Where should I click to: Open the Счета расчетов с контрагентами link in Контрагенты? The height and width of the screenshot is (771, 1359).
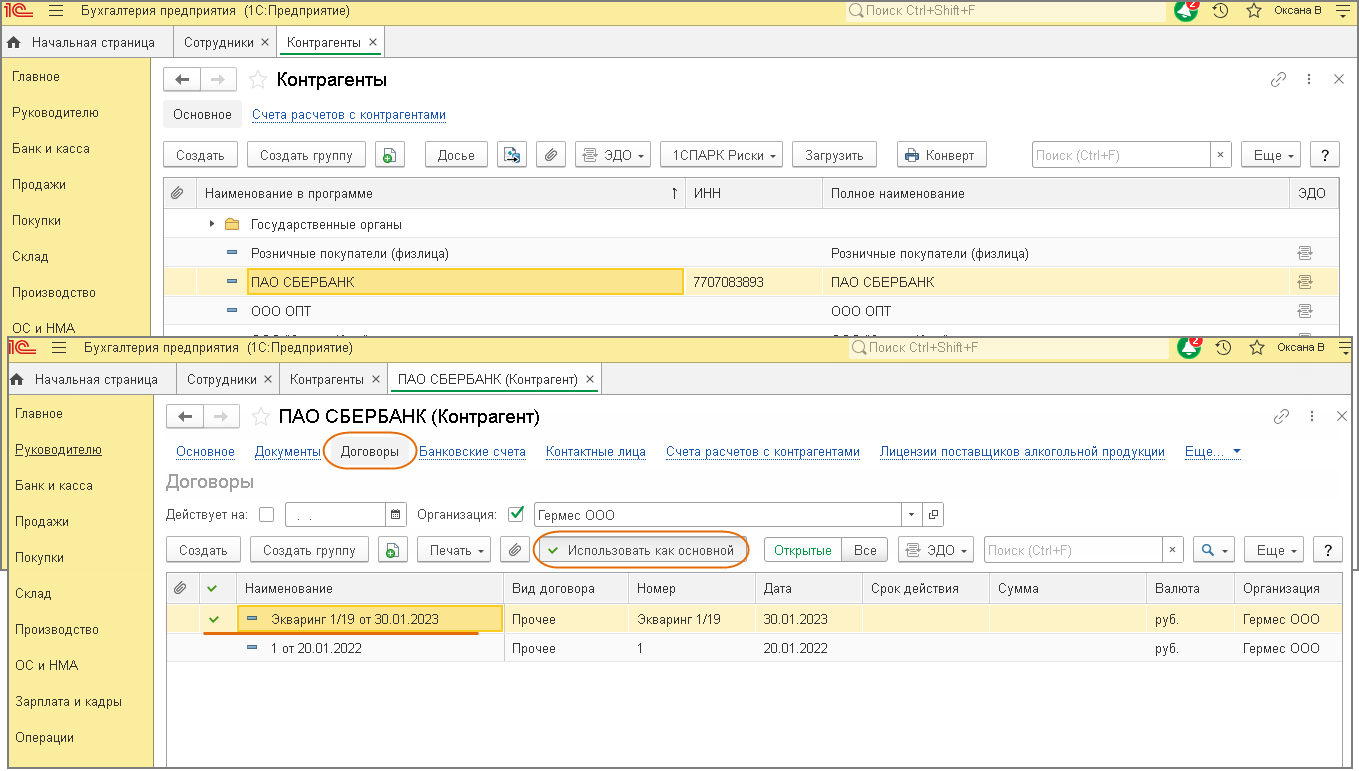tap(349, 115)
